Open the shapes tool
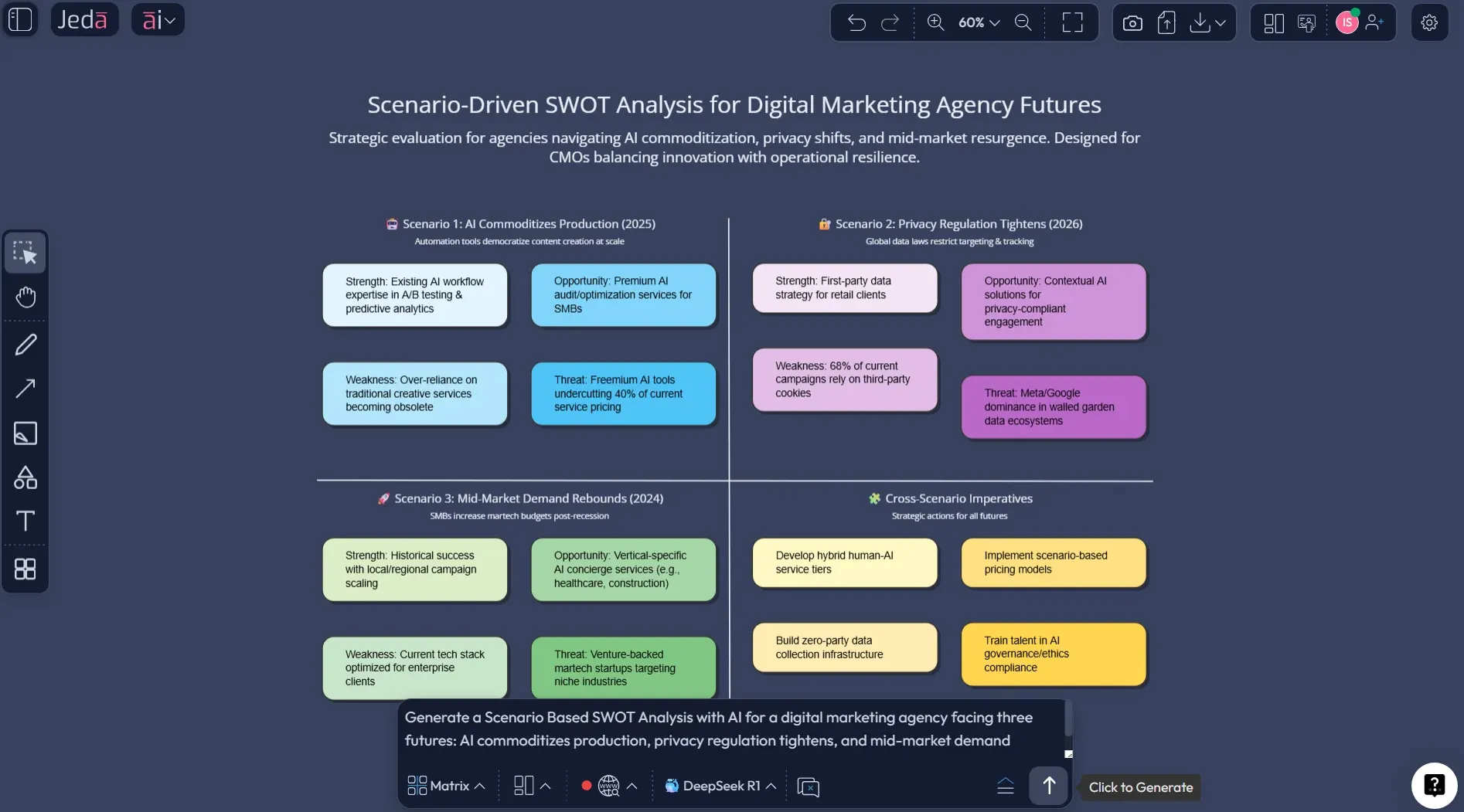Viewport: 1464px width, 812px height. click(26, 477)
